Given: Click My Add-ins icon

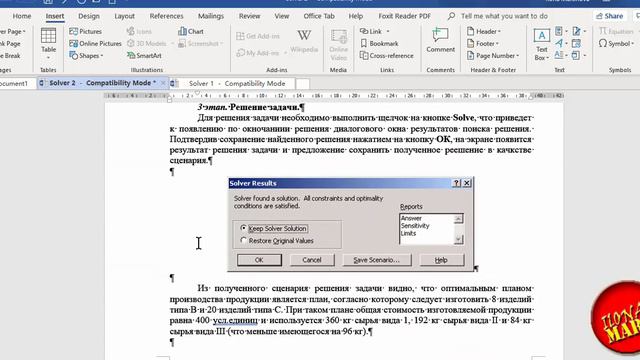Looking at the screenshot, I should click(240, 53).
